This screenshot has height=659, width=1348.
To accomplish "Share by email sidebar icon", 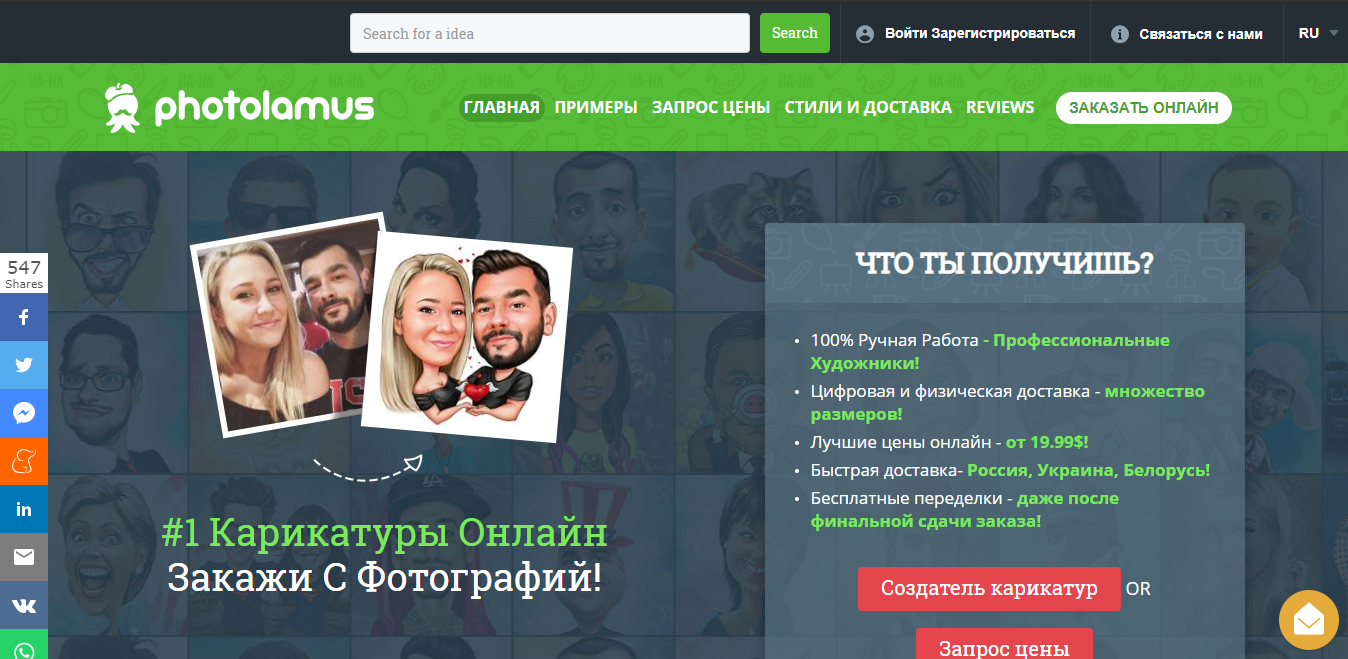I will coord(24,557).
